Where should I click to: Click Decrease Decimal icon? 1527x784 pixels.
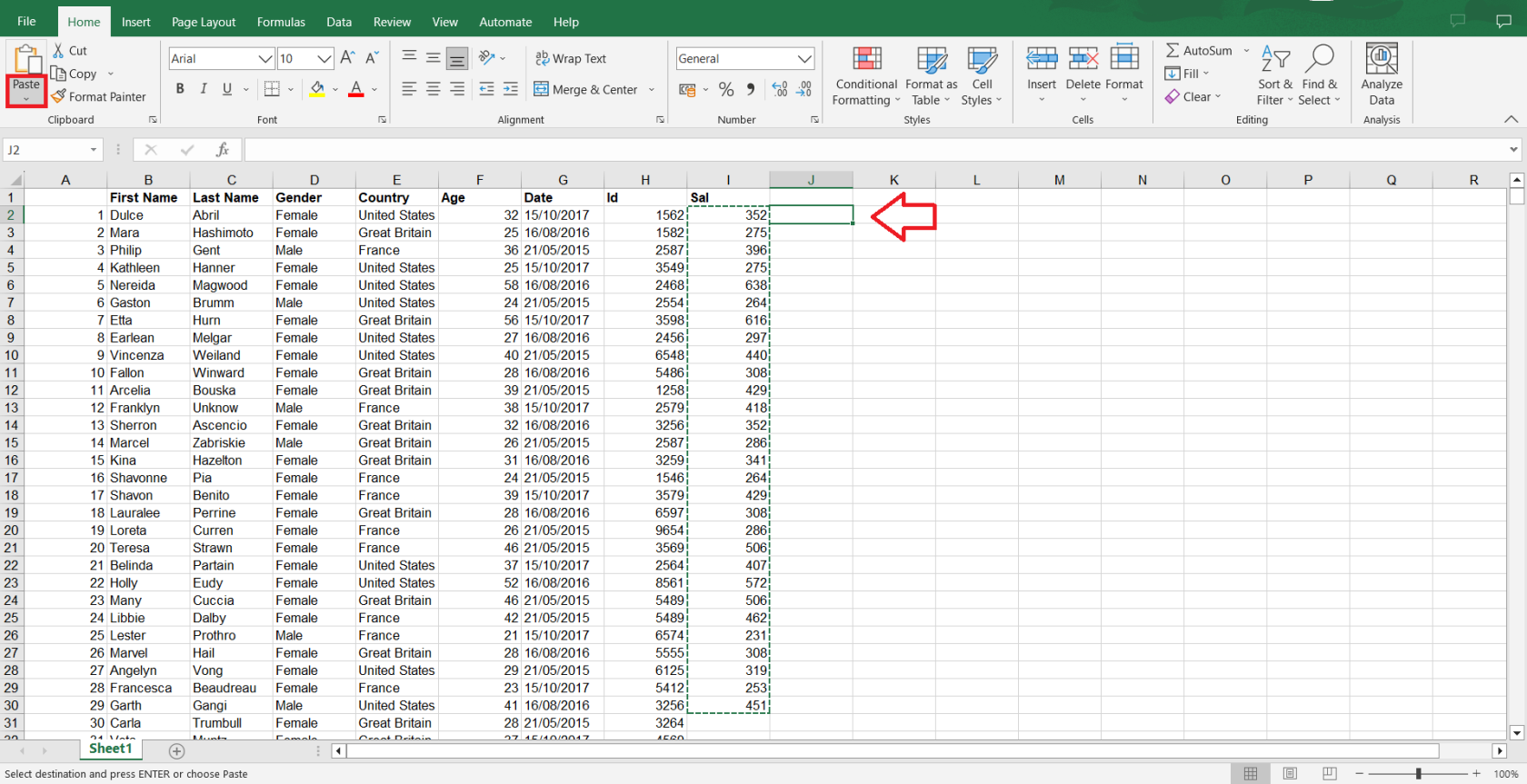coord(804,89)
